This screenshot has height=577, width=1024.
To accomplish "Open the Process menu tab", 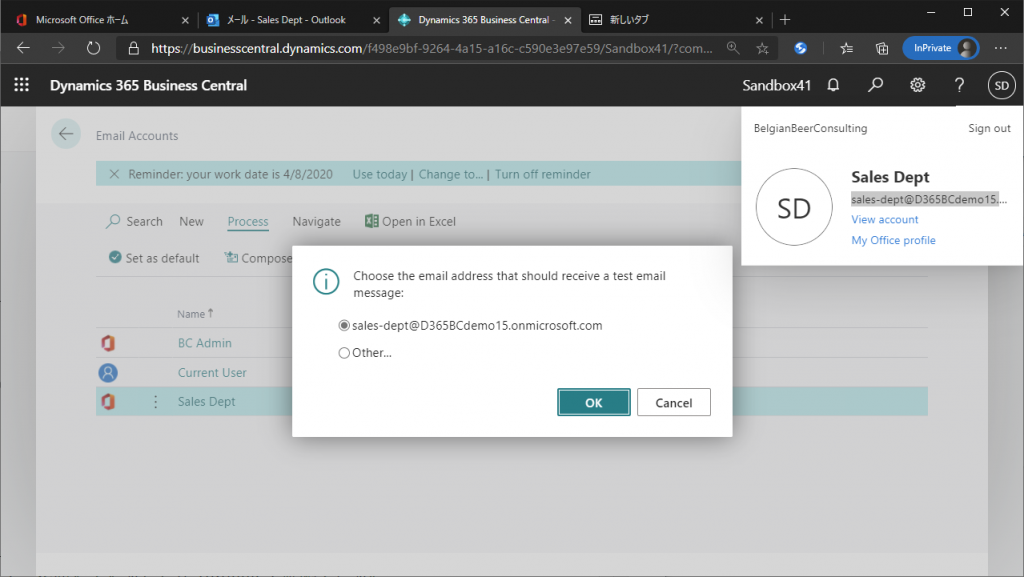I will pos(248,221).
